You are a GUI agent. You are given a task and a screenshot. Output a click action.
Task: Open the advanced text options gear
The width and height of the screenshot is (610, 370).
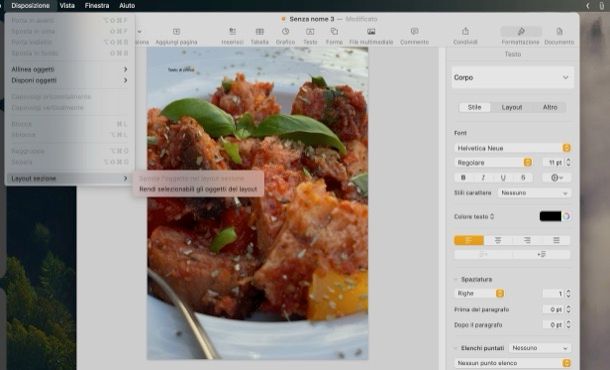coord(557,178)
